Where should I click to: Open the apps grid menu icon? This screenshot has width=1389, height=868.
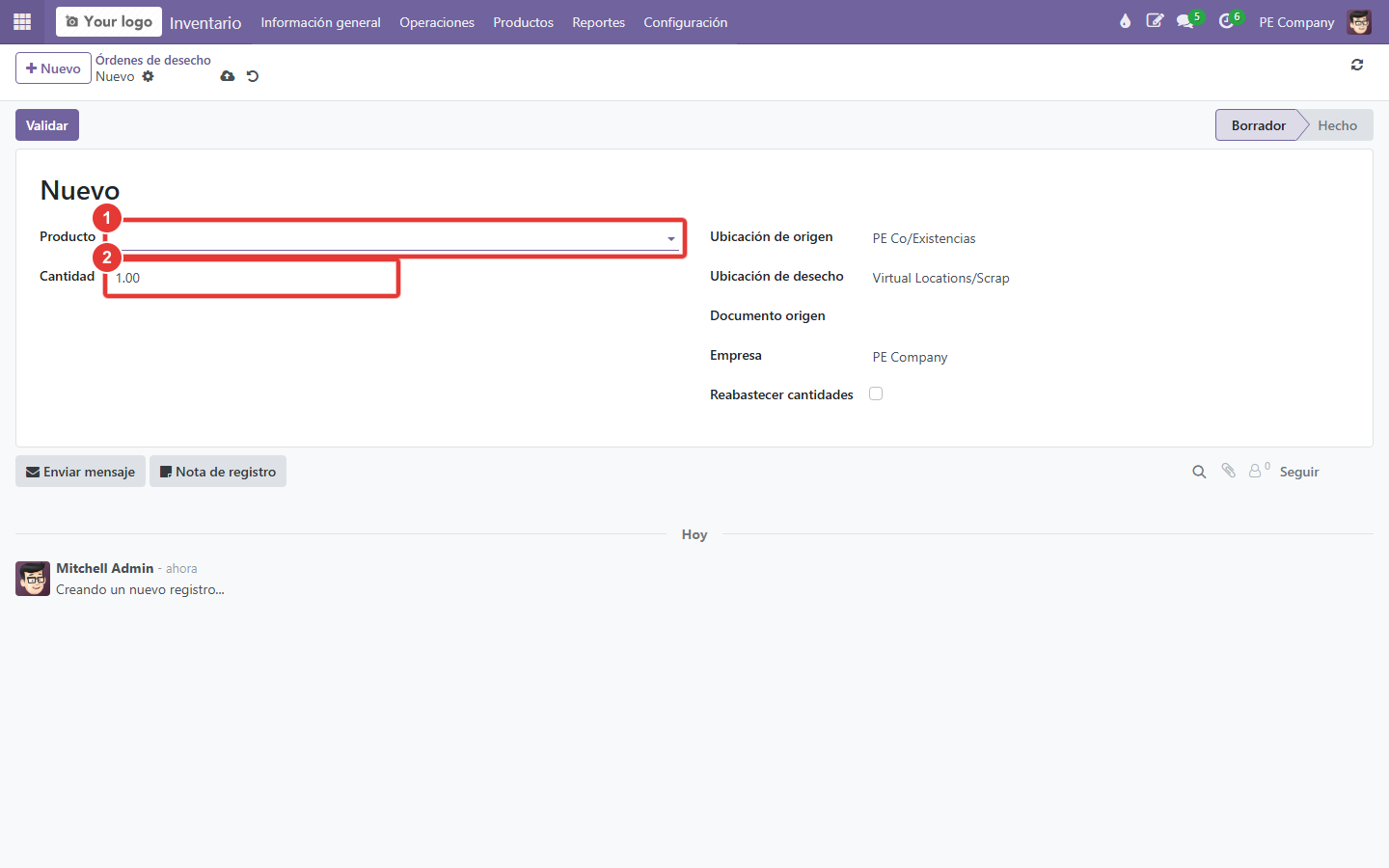[x=22, y=21]
